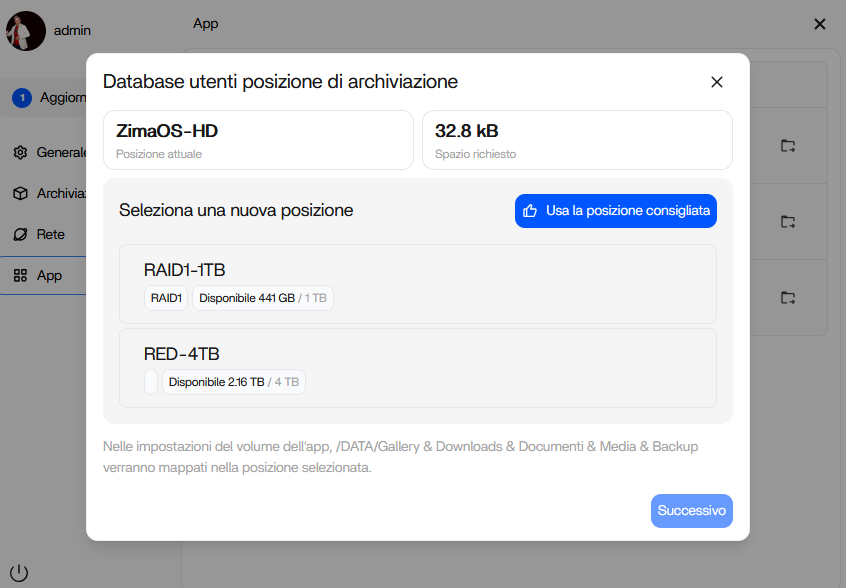Click the admin username text
The height and width of the screenshot is (588, 846).
coord(72,31)
